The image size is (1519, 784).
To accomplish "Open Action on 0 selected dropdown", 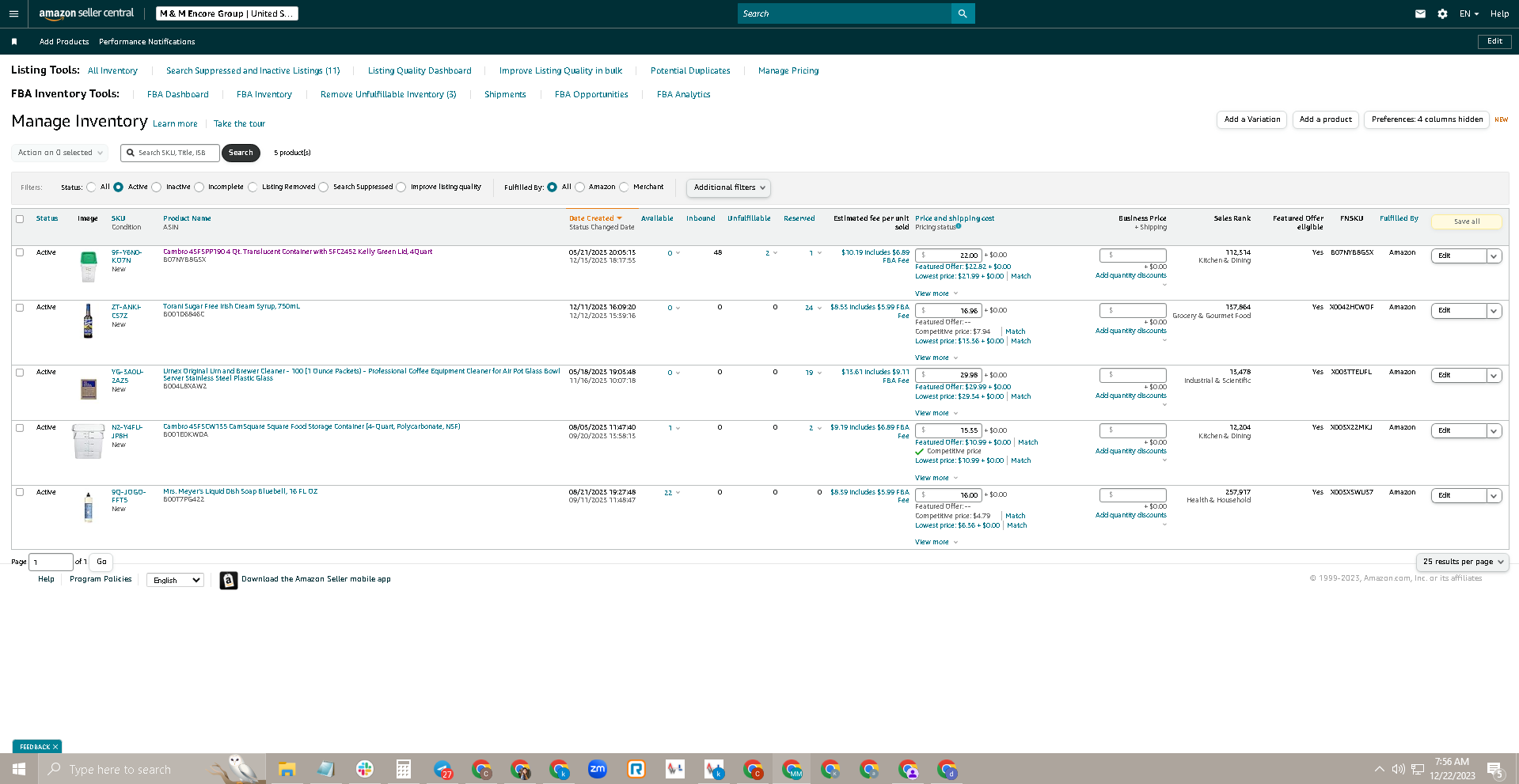I will tap(60, 153).
